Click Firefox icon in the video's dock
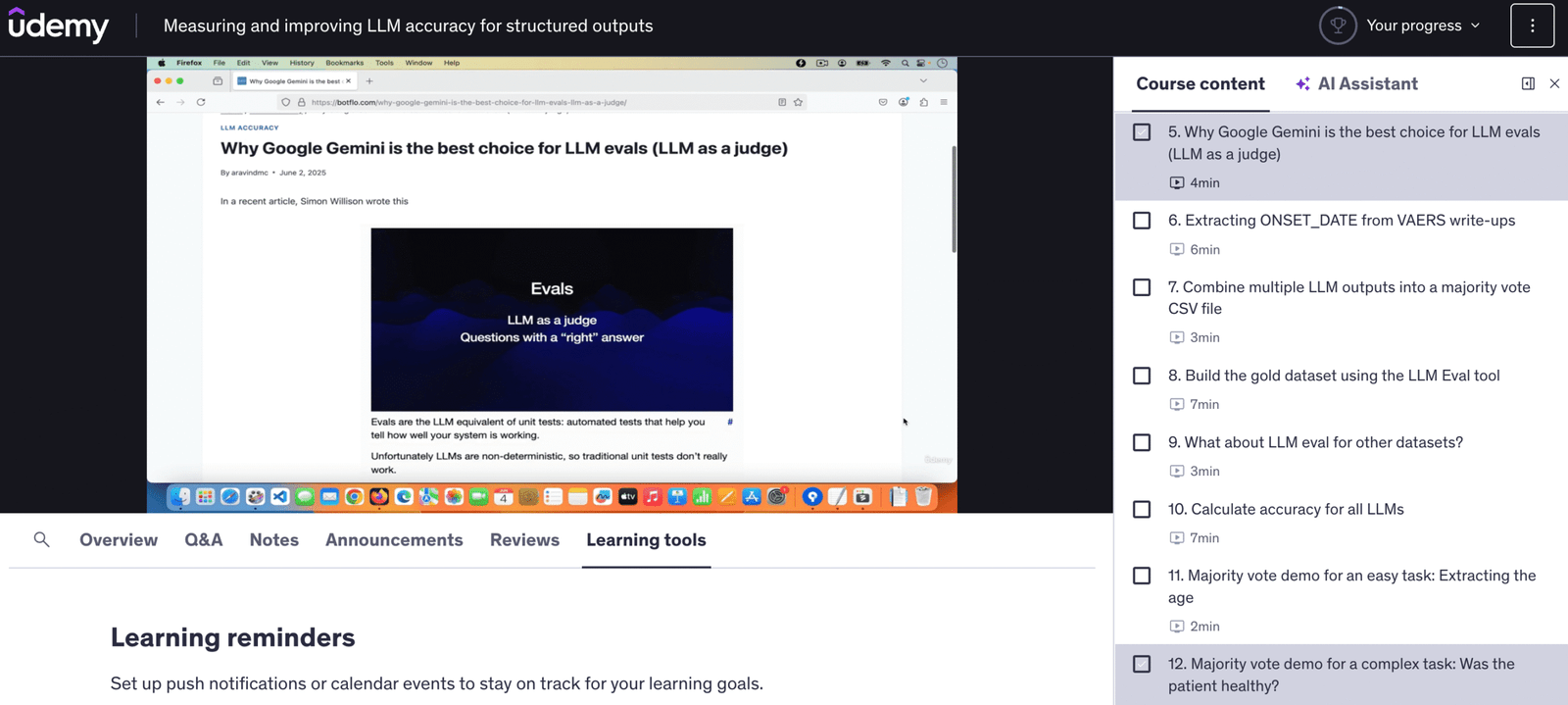This screenshot has width=1568, height=705. pos(379,497)
